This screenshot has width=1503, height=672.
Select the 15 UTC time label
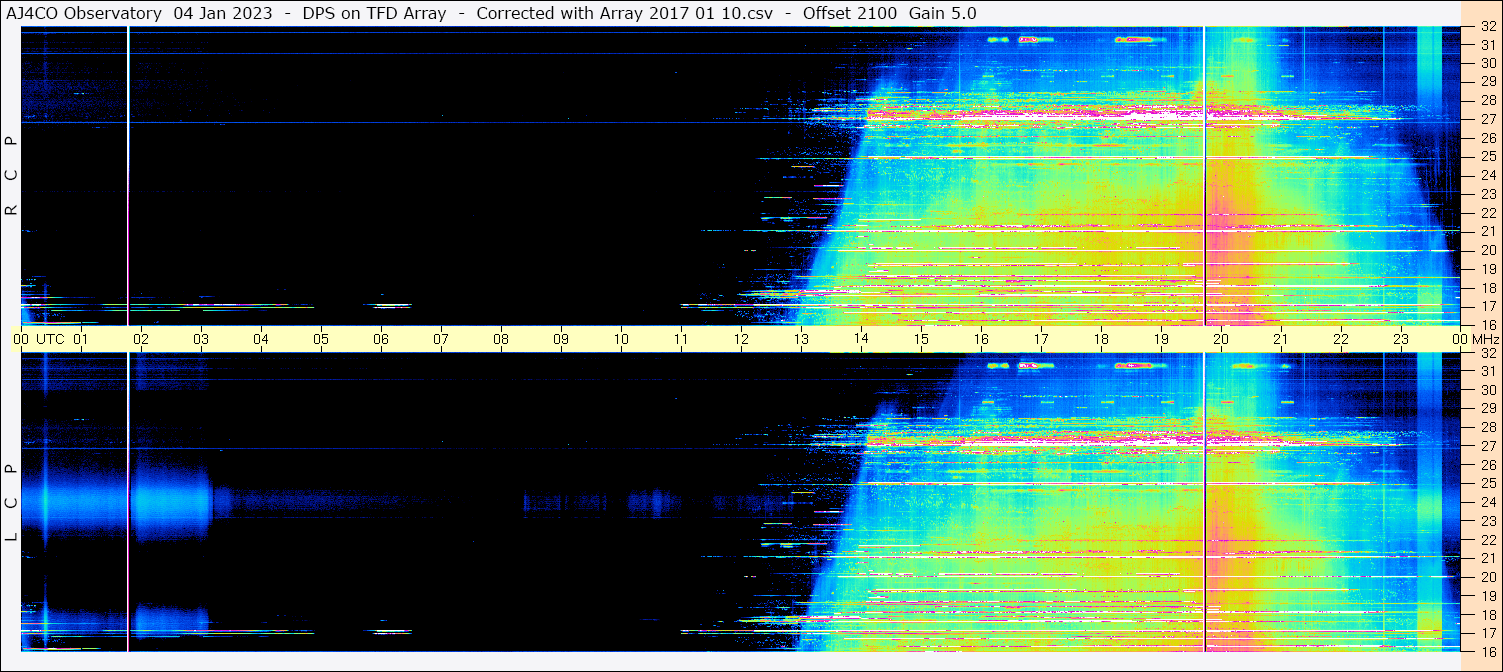click(921, 339)
